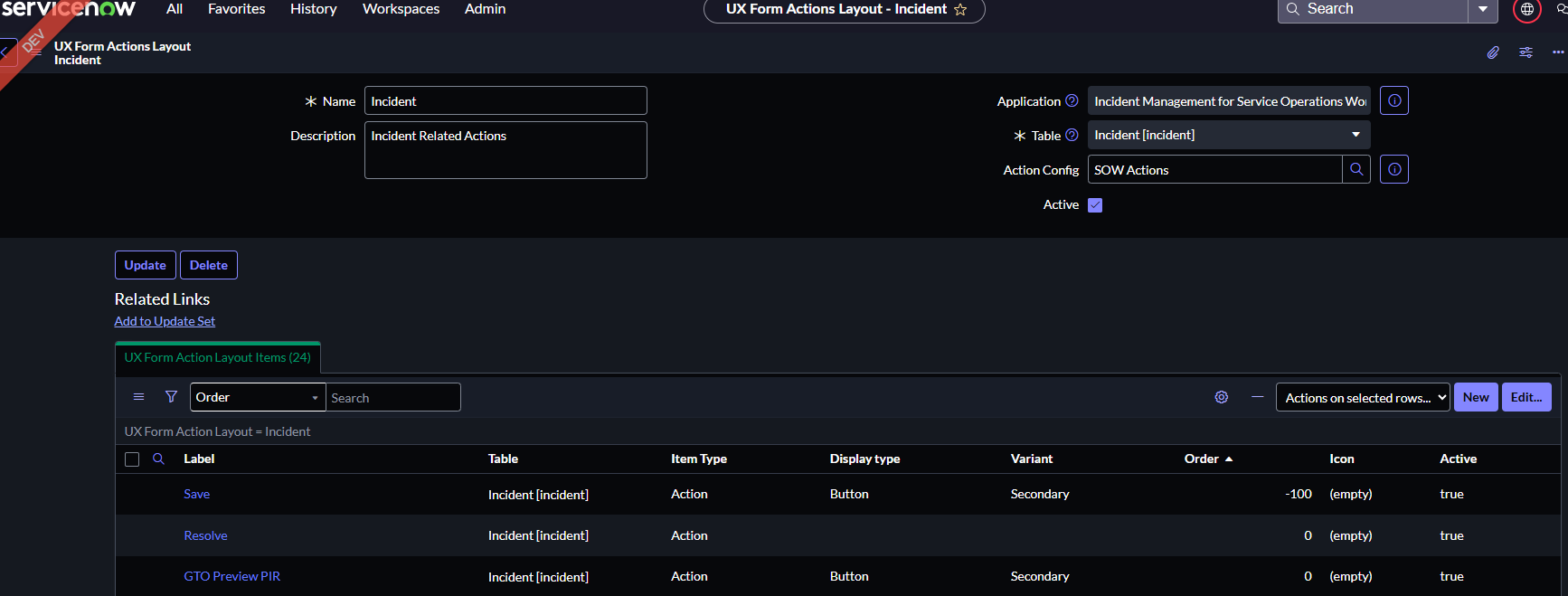
Task: Click the attachment paperclip icon
Action: pos(1493,52)
